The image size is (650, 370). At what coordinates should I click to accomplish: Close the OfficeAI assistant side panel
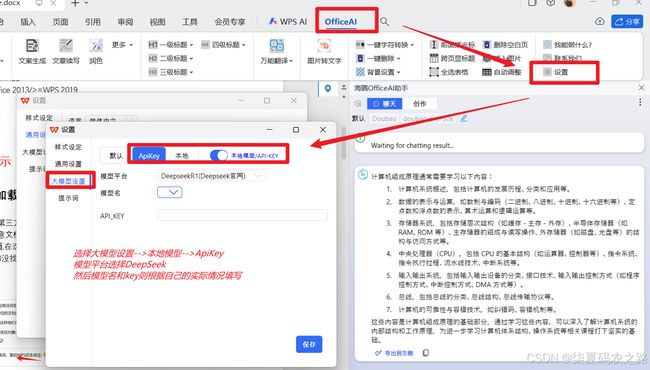click(641, 87)
